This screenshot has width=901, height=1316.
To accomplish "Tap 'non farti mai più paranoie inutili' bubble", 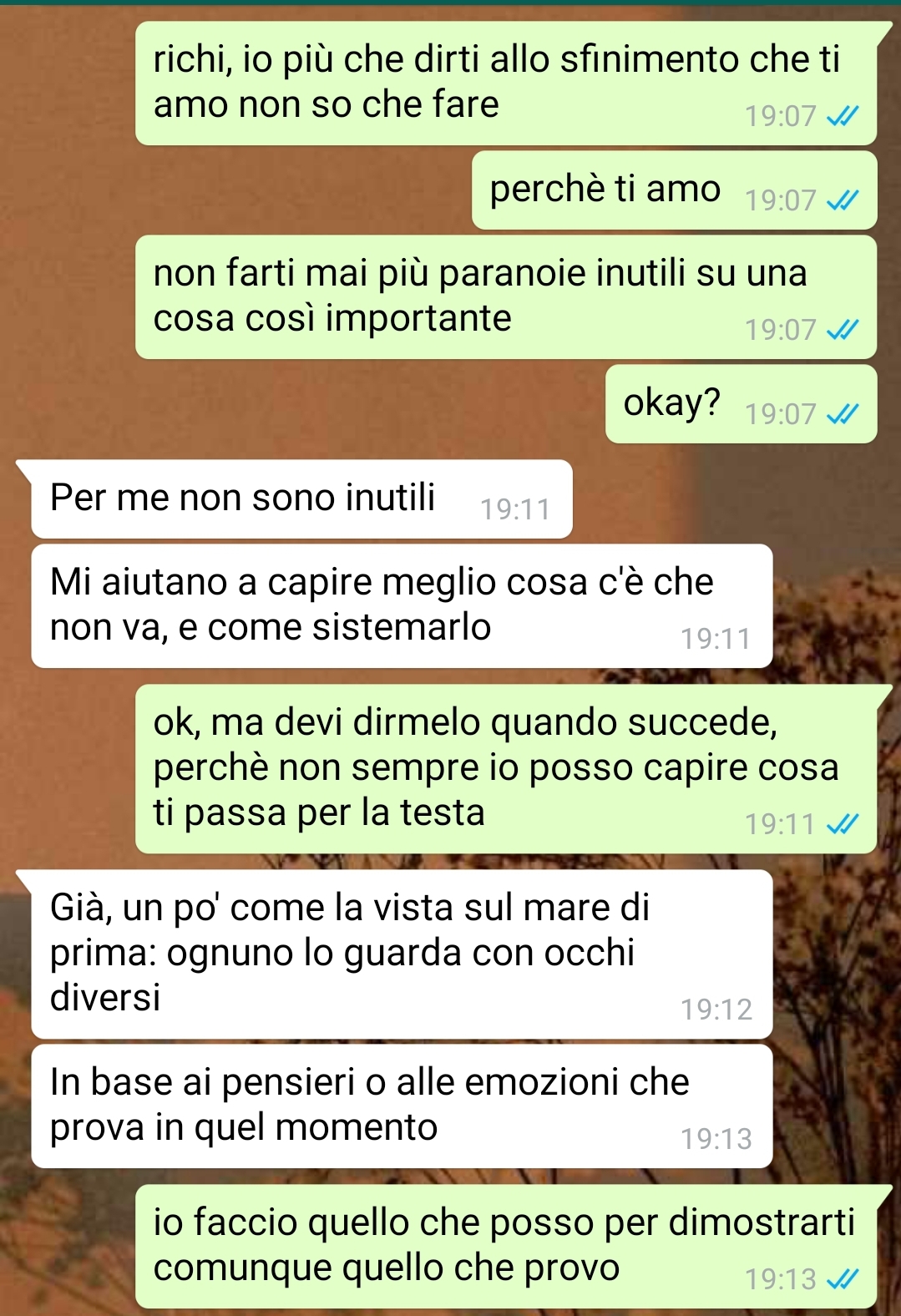I will (x=506, y=296).
